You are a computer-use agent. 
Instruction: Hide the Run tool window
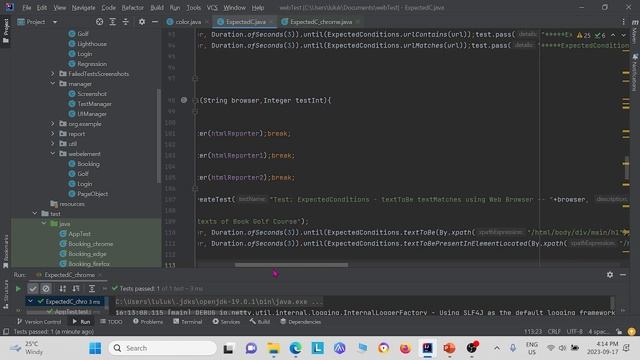623,275
